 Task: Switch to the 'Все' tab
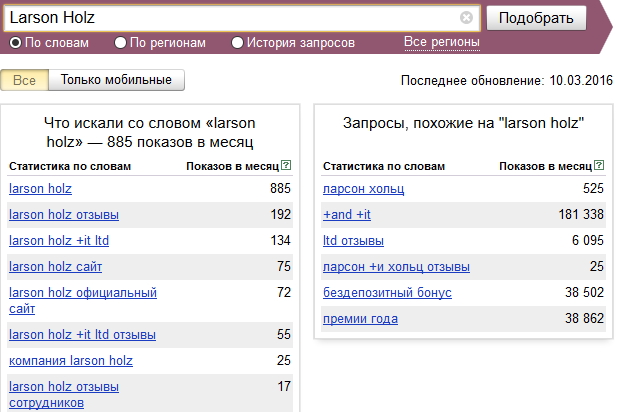tap(24, 80)
